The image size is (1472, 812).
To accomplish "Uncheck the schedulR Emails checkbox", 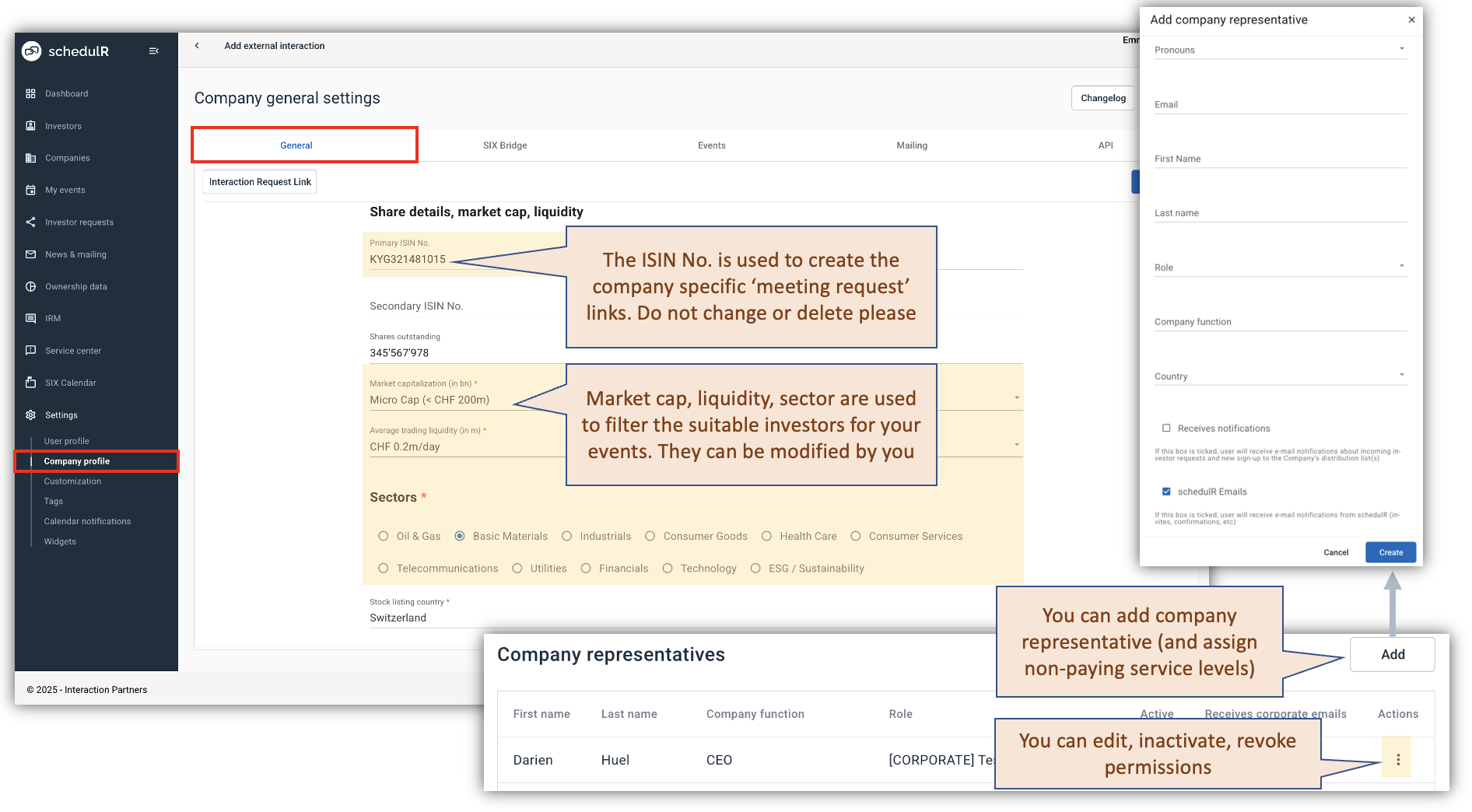I will click(1166, 491).
